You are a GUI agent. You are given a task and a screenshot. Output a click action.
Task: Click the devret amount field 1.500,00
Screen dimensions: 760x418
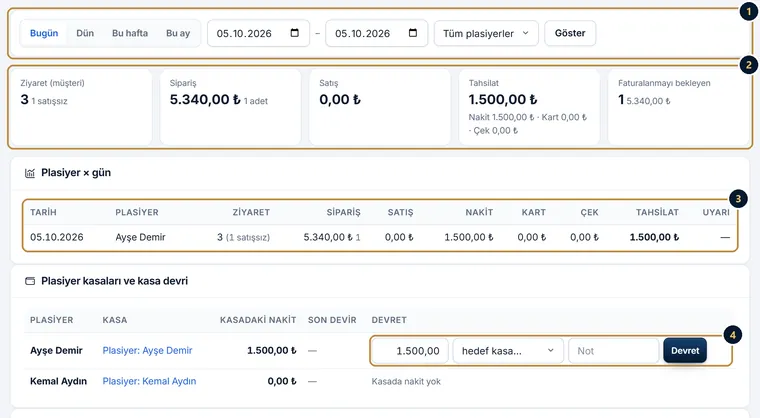click(410, 351)
